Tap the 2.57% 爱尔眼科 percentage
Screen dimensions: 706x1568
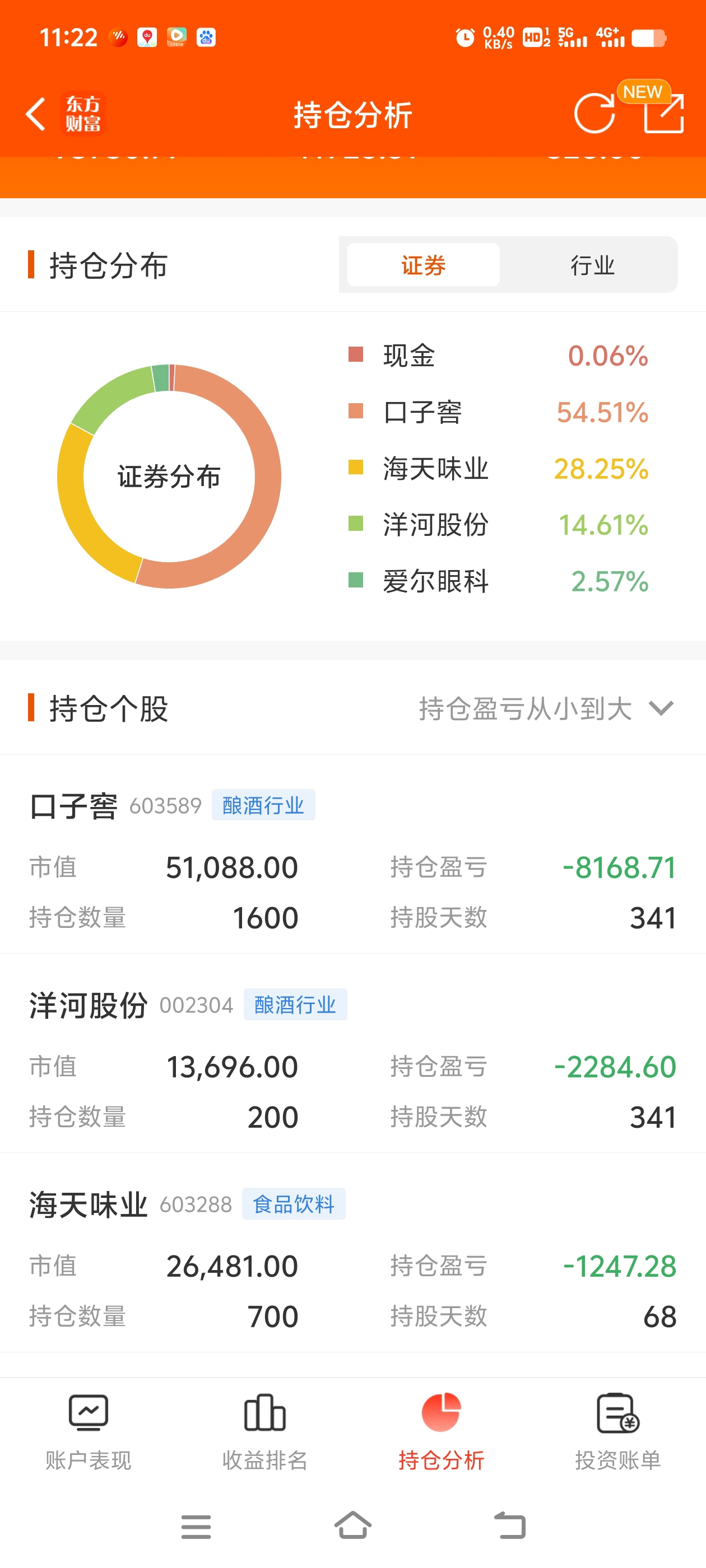(609, 581)
